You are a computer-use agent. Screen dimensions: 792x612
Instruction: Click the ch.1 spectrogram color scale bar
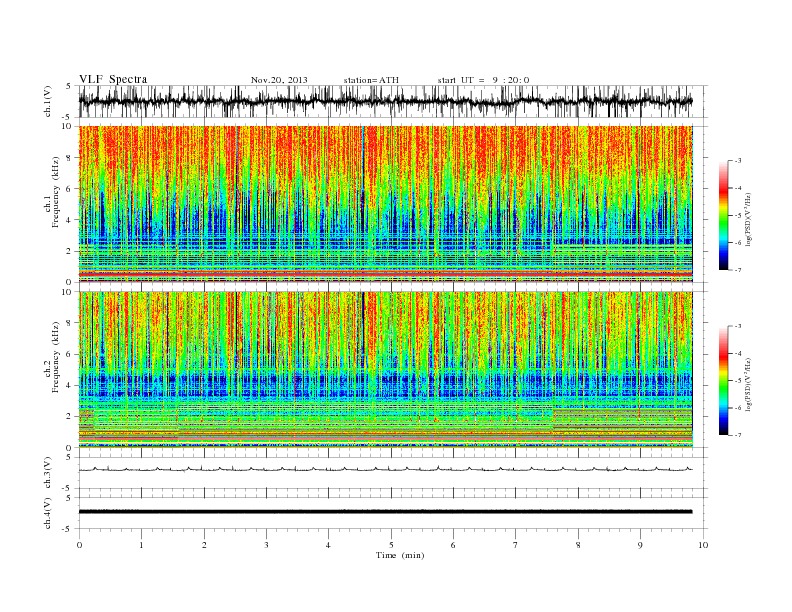pyautogui.click(x=723, y=215)
